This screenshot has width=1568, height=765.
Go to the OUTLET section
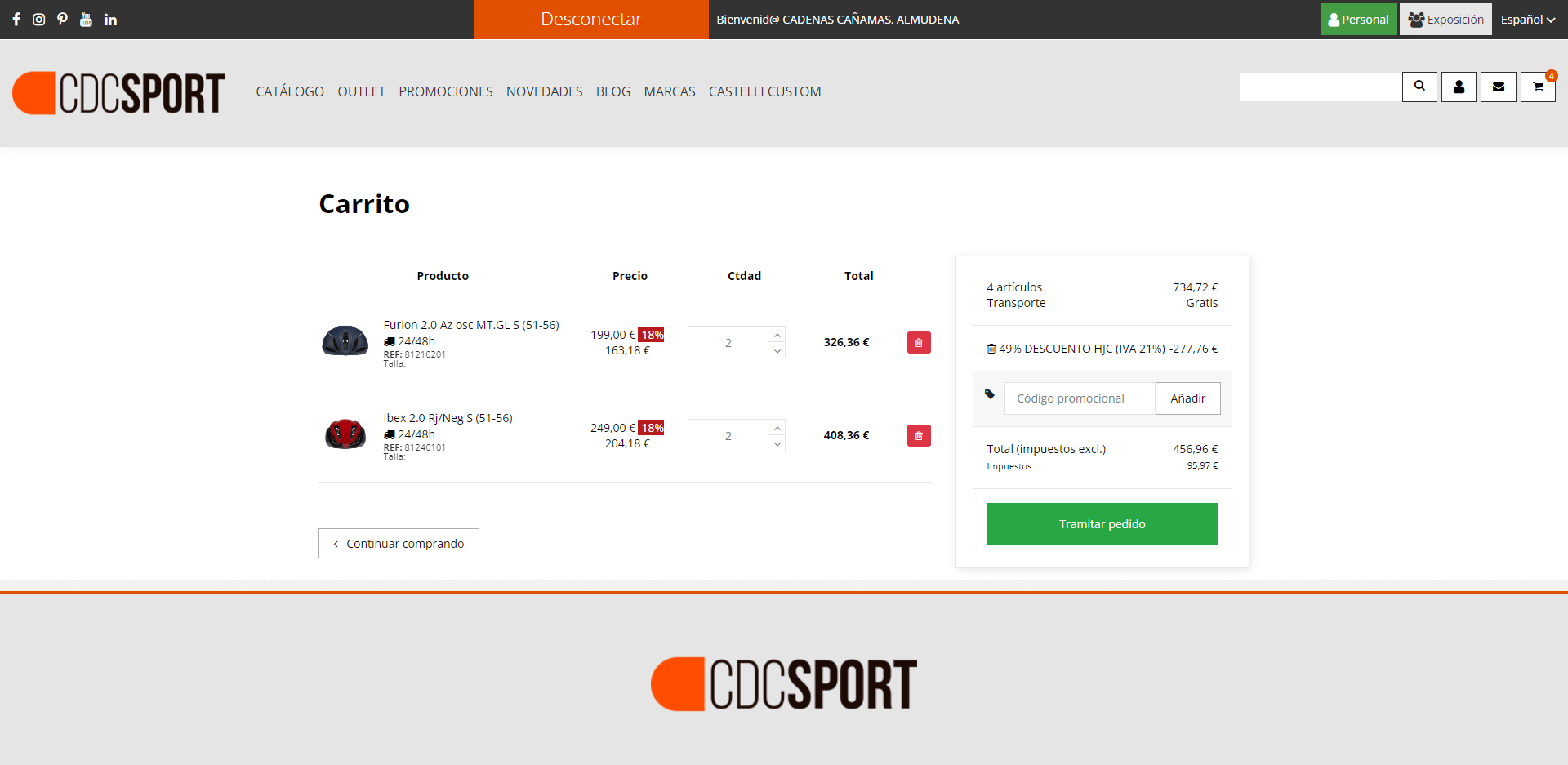tap(362, 91)
